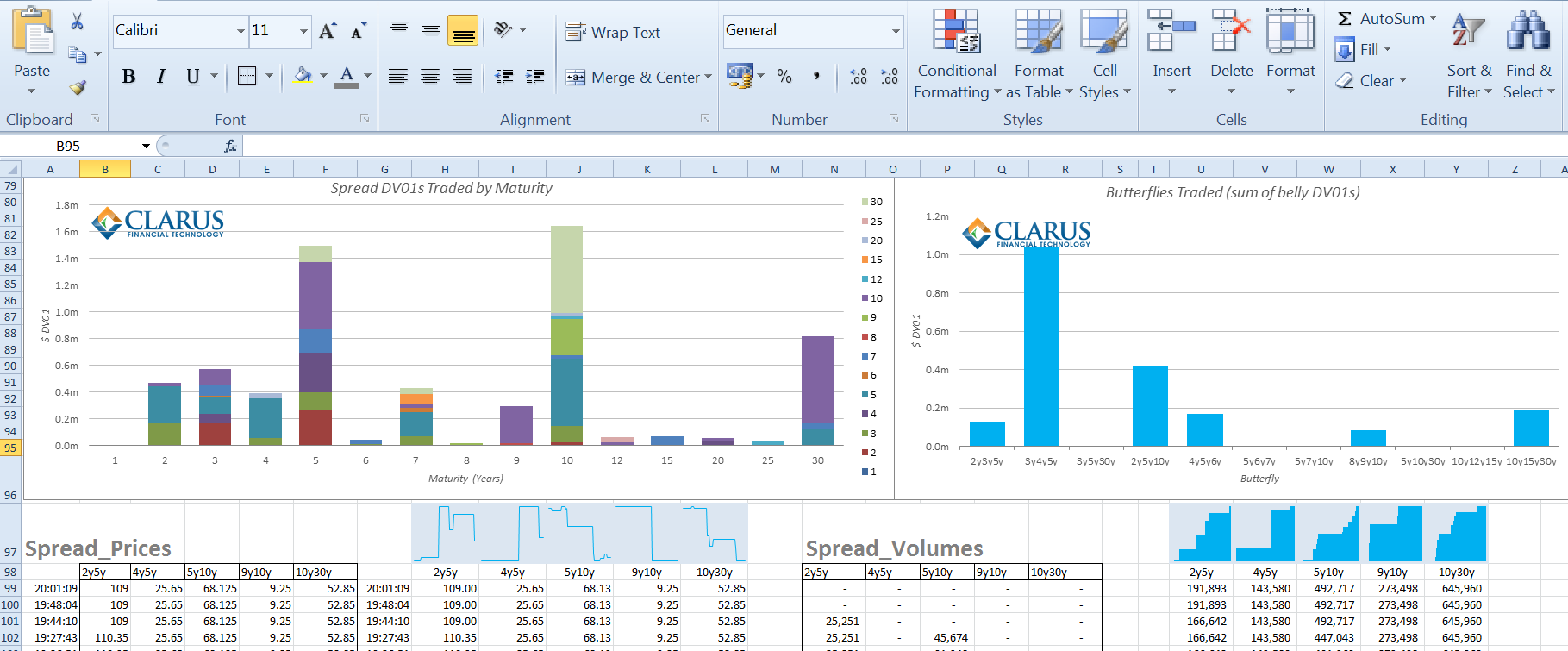Expand the Paste options arrow
The height and width of the screenshot is (651, 1568).
[32, 91]
